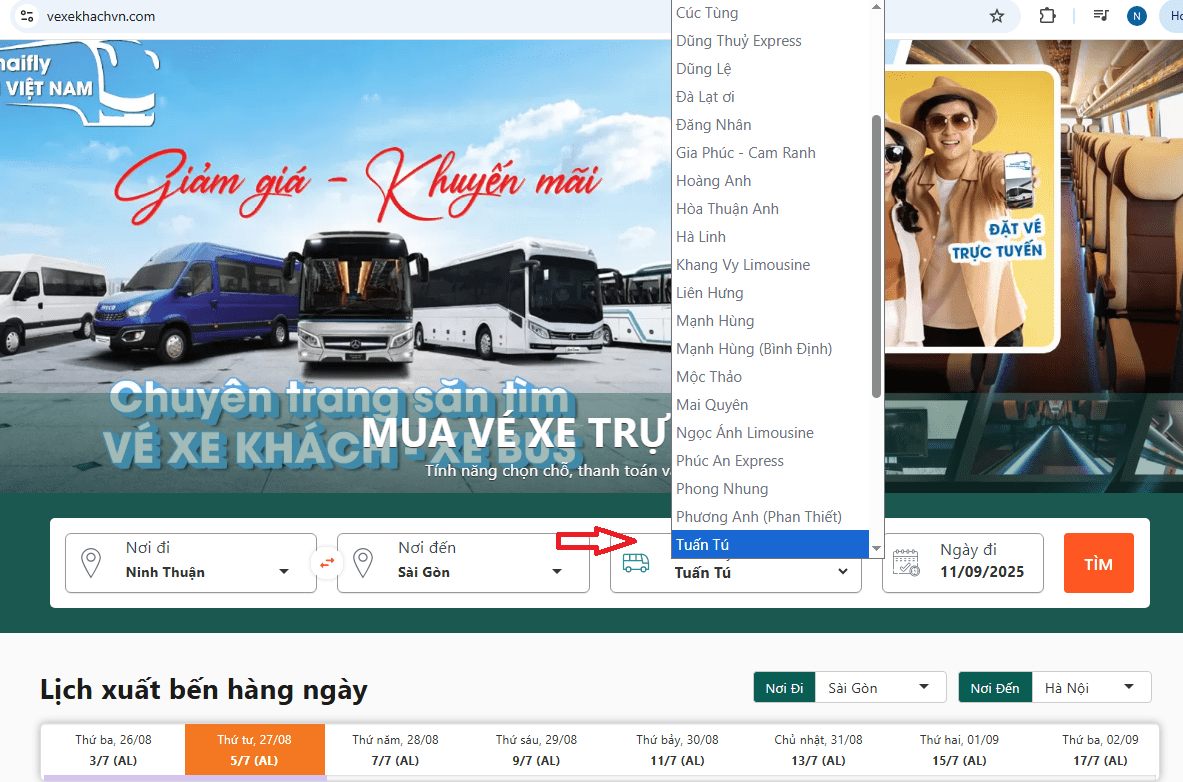Expand the Nơi đi Ninh Thuận dropdown
This screenshot has height=782, width=1183.
(x=284, y=572)
